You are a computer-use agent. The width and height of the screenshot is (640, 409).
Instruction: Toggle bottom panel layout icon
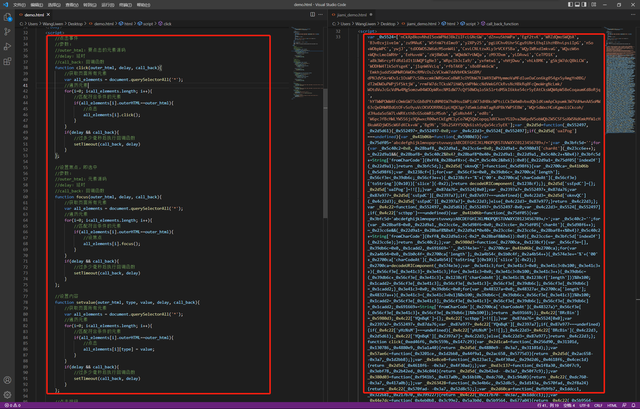[577, 4]
